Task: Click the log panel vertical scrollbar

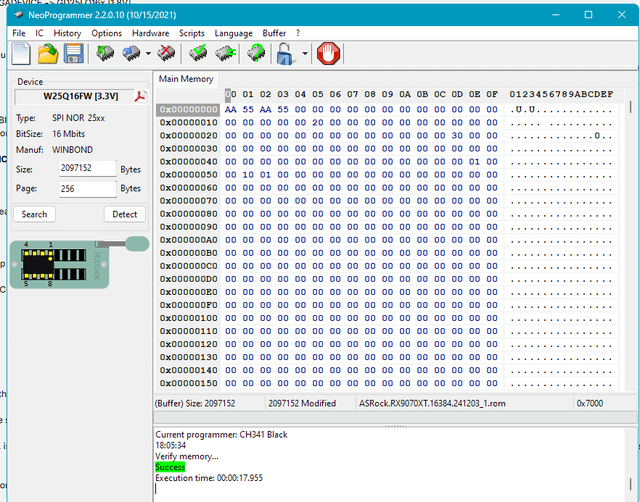Action: coord(631,465)
